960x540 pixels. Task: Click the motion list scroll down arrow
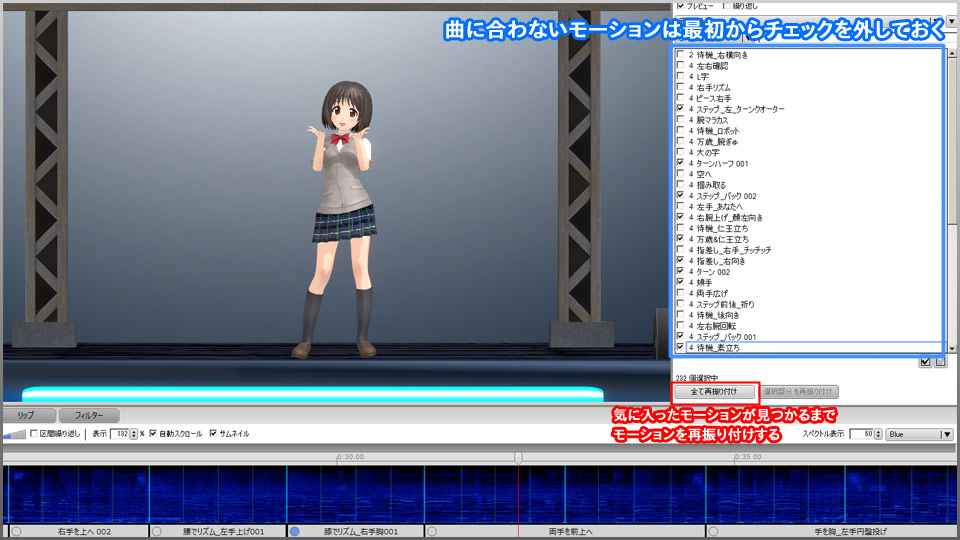coord(952,347)
